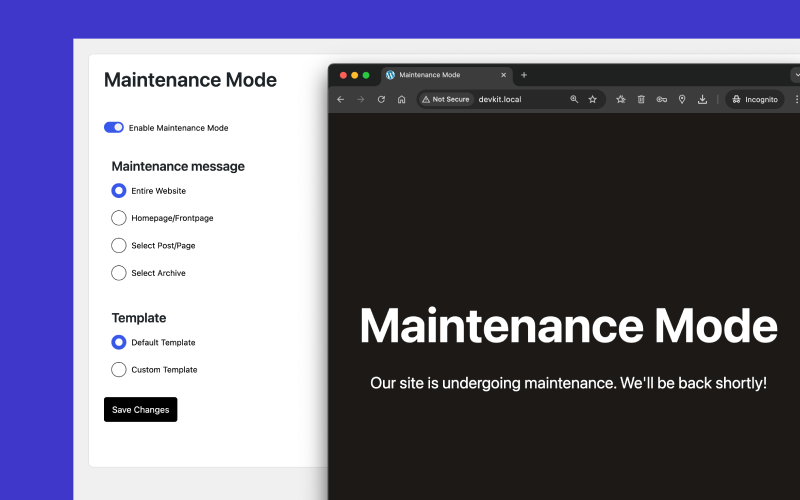Open browser downloads
Image resolution: width=800 pixels, height=500 pixels.
point(702,99)
